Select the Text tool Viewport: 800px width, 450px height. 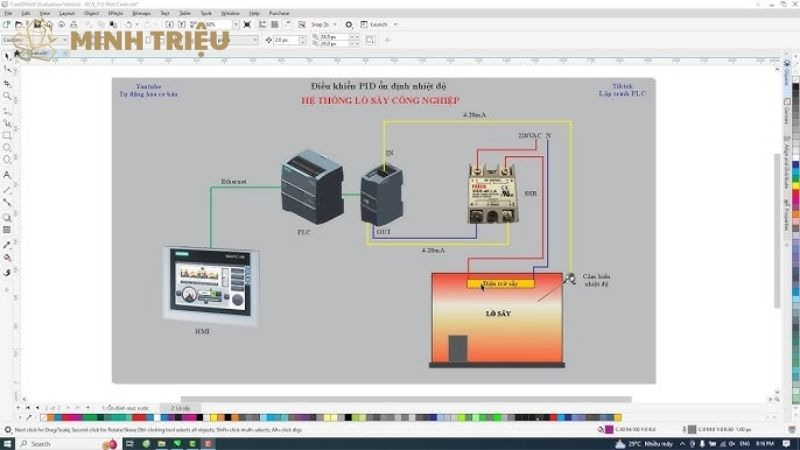(x=7, y=174)
